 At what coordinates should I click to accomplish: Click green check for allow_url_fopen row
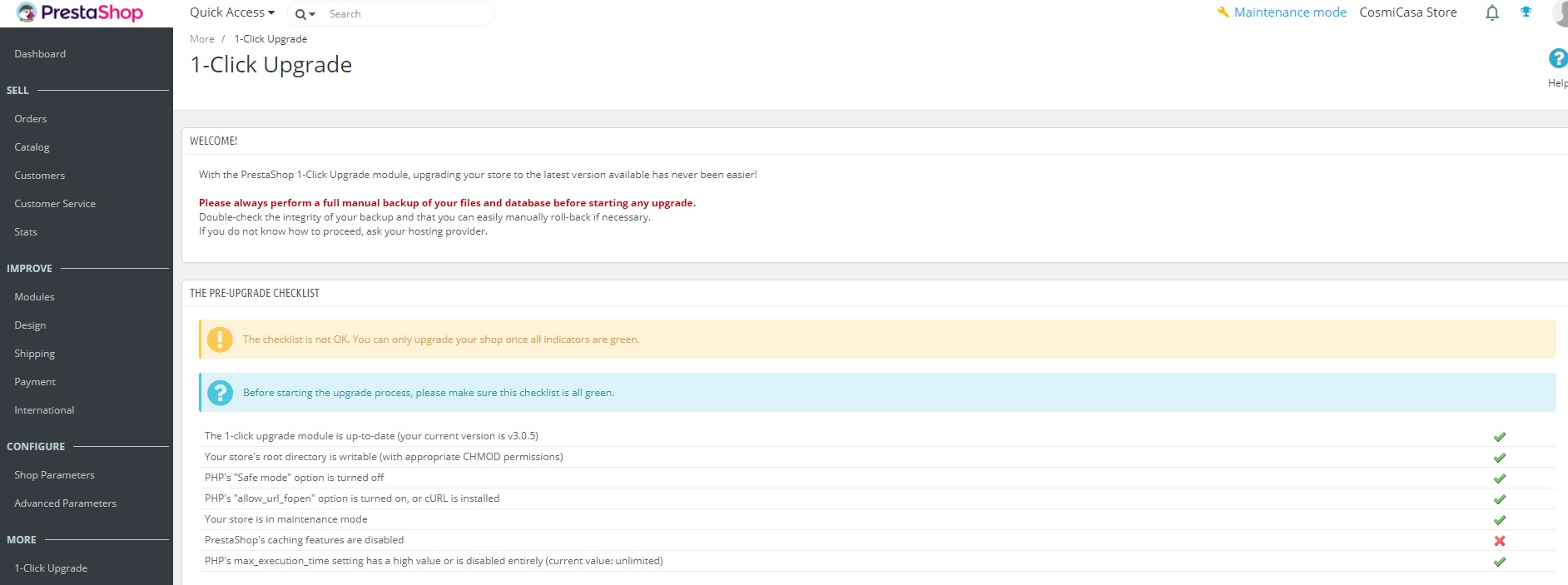pos(1500,499)
